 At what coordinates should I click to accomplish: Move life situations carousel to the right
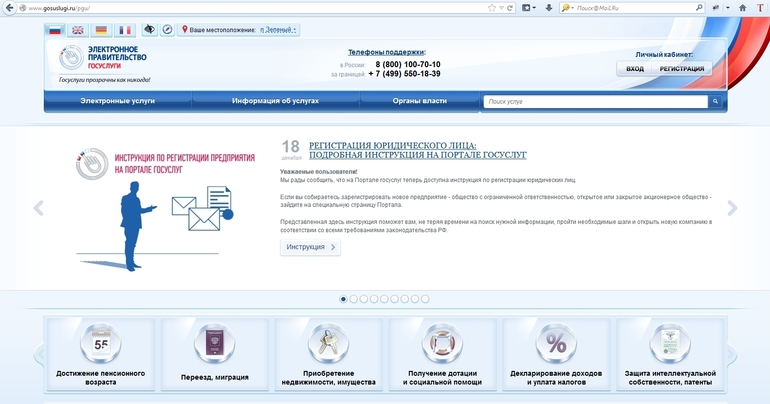[x=732, y=353]
